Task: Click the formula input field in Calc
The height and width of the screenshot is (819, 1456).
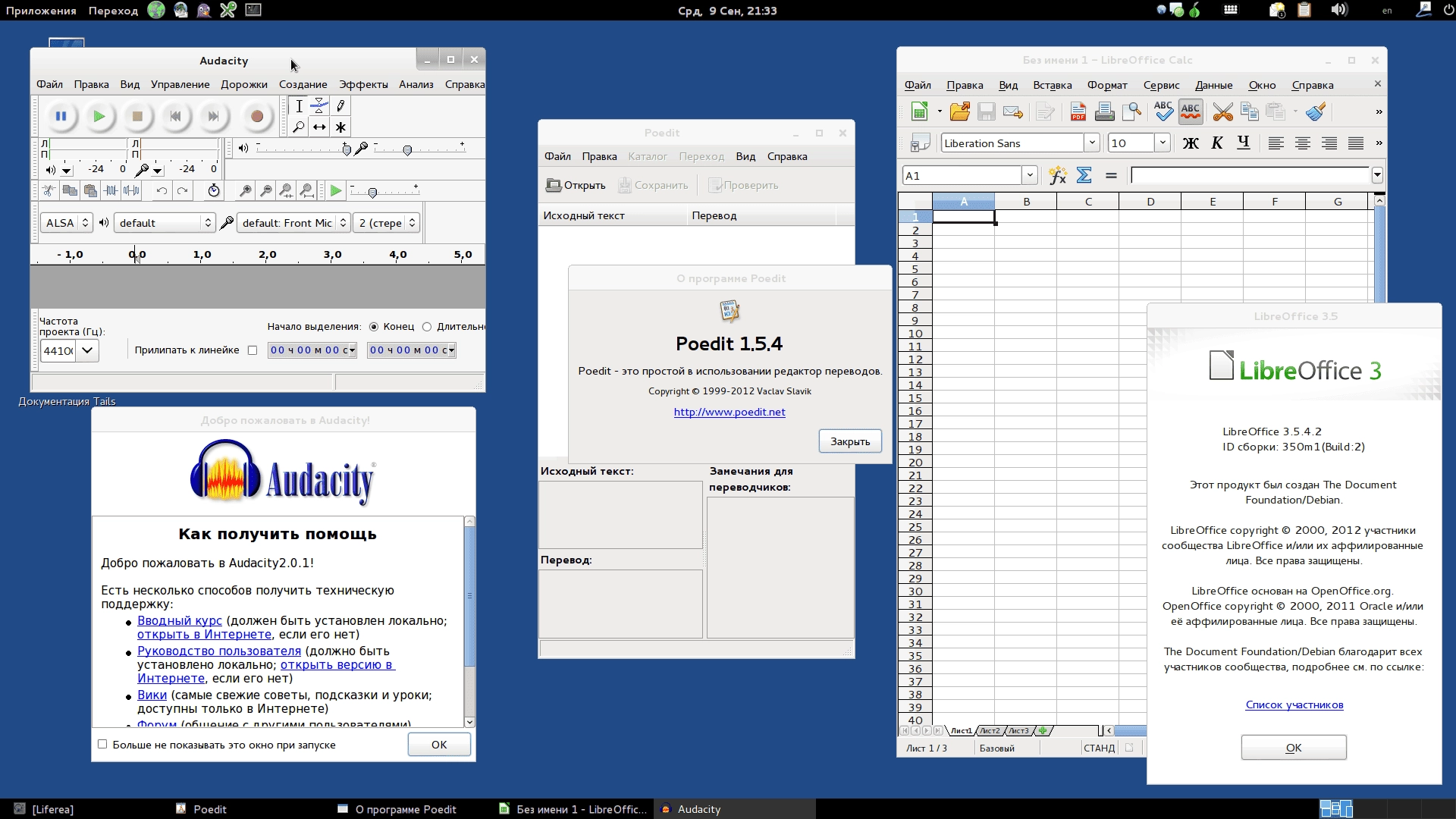Action: [1250, 176]
